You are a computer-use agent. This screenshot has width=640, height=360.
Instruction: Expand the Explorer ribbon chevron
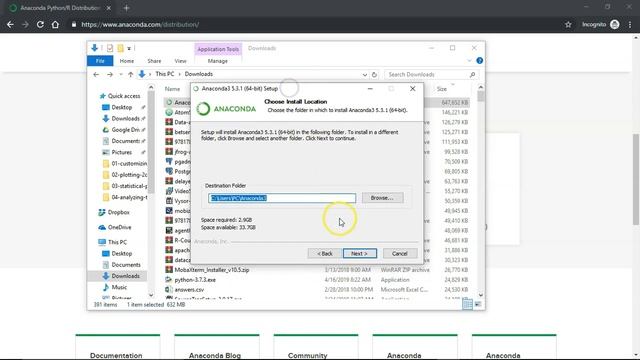click(469, 61)
